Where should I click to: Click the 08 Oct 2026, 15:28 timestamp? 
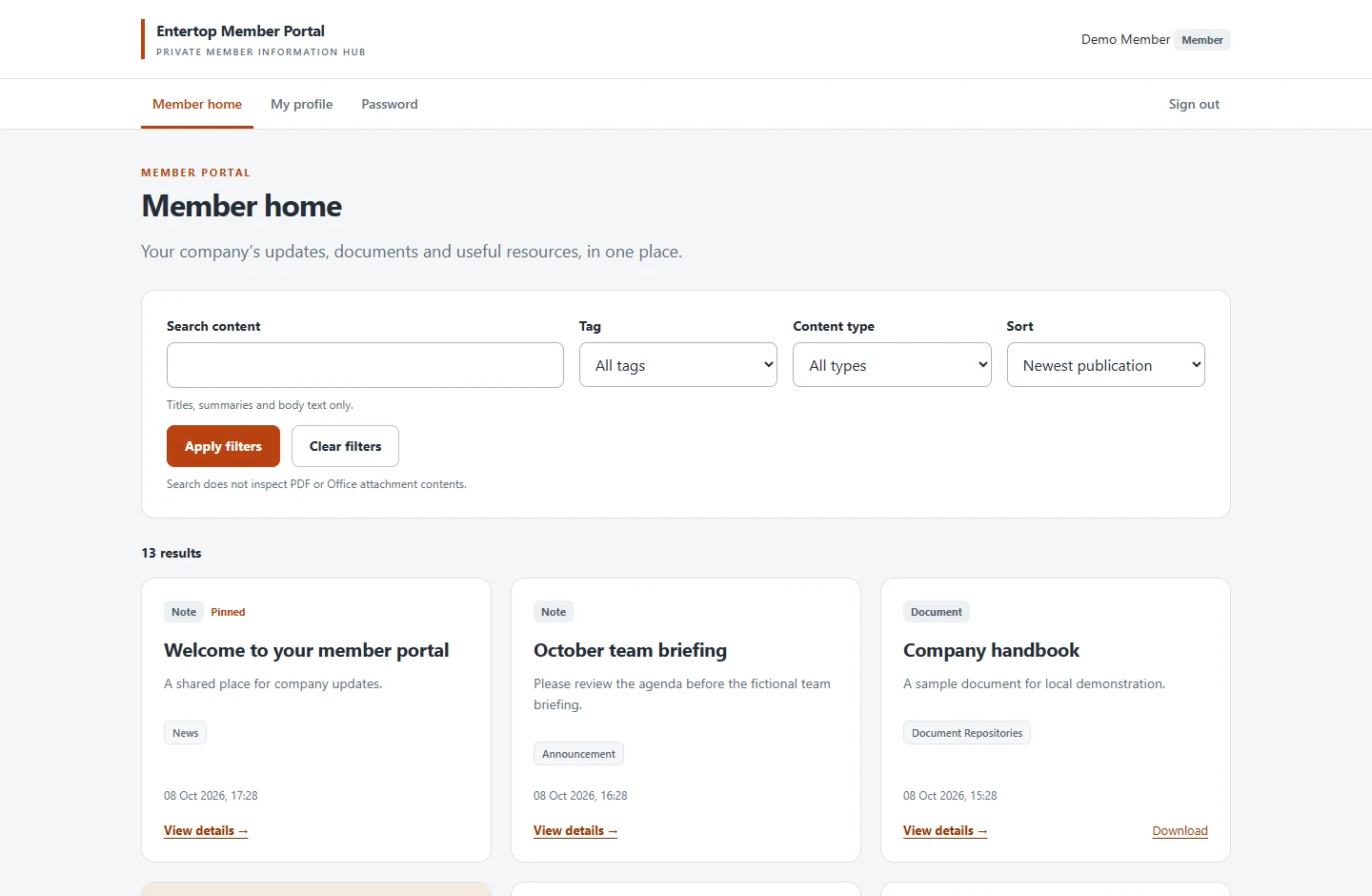pos(950,796)
